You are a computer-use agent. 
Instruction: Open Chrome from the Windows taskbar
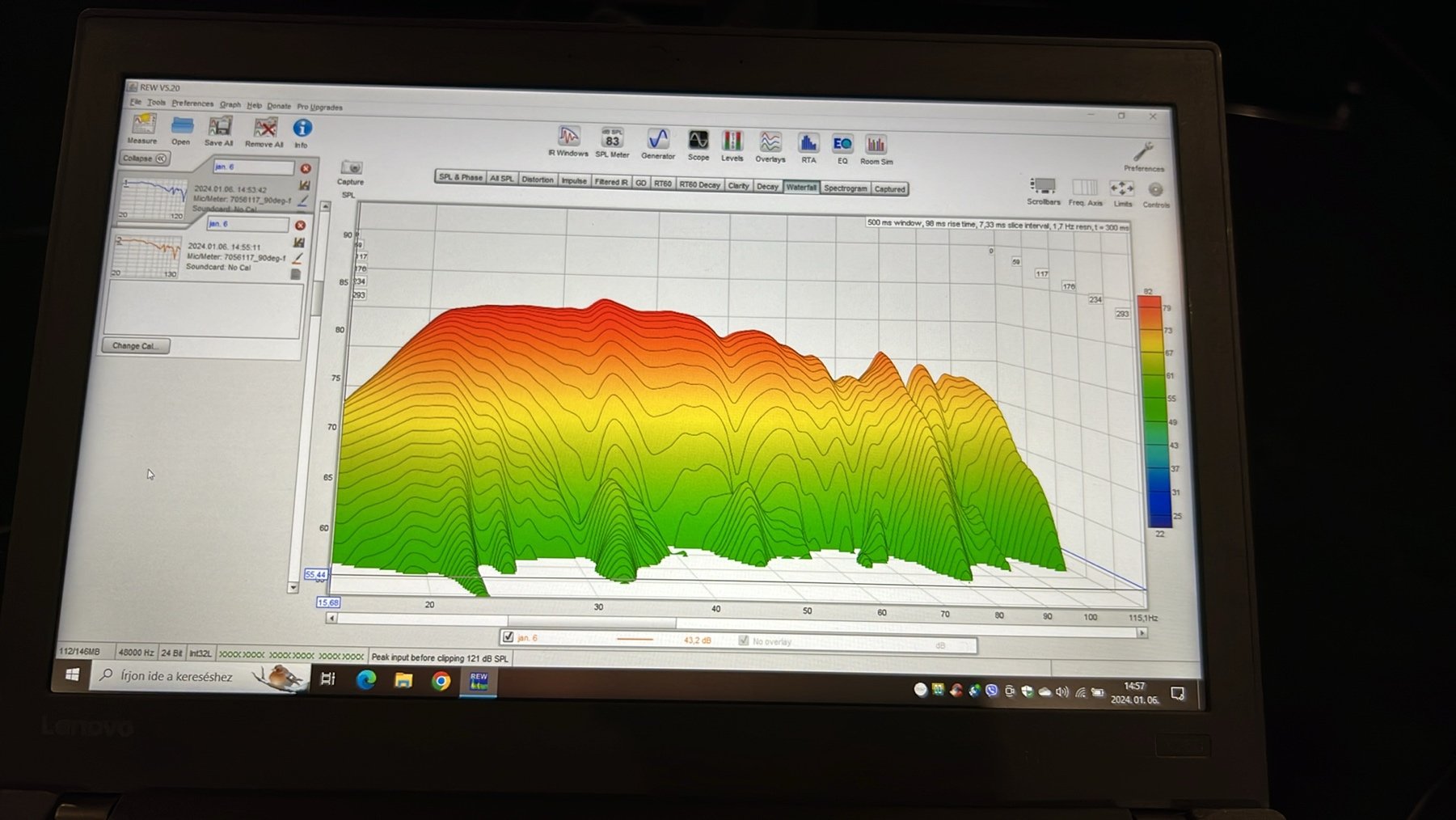pos(441,681)
